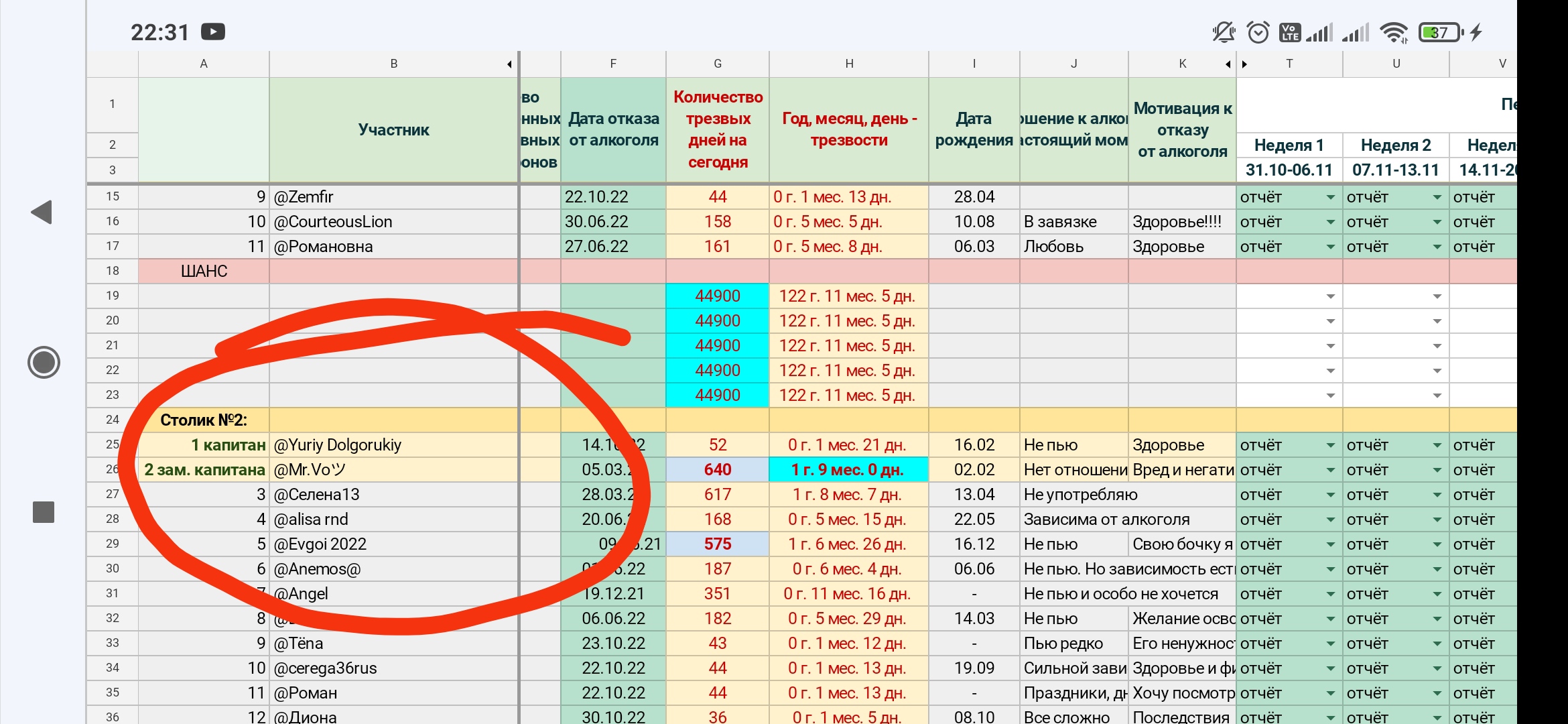Select column B header
Viewport: 1568px width, 724px height.
(394, 64)
